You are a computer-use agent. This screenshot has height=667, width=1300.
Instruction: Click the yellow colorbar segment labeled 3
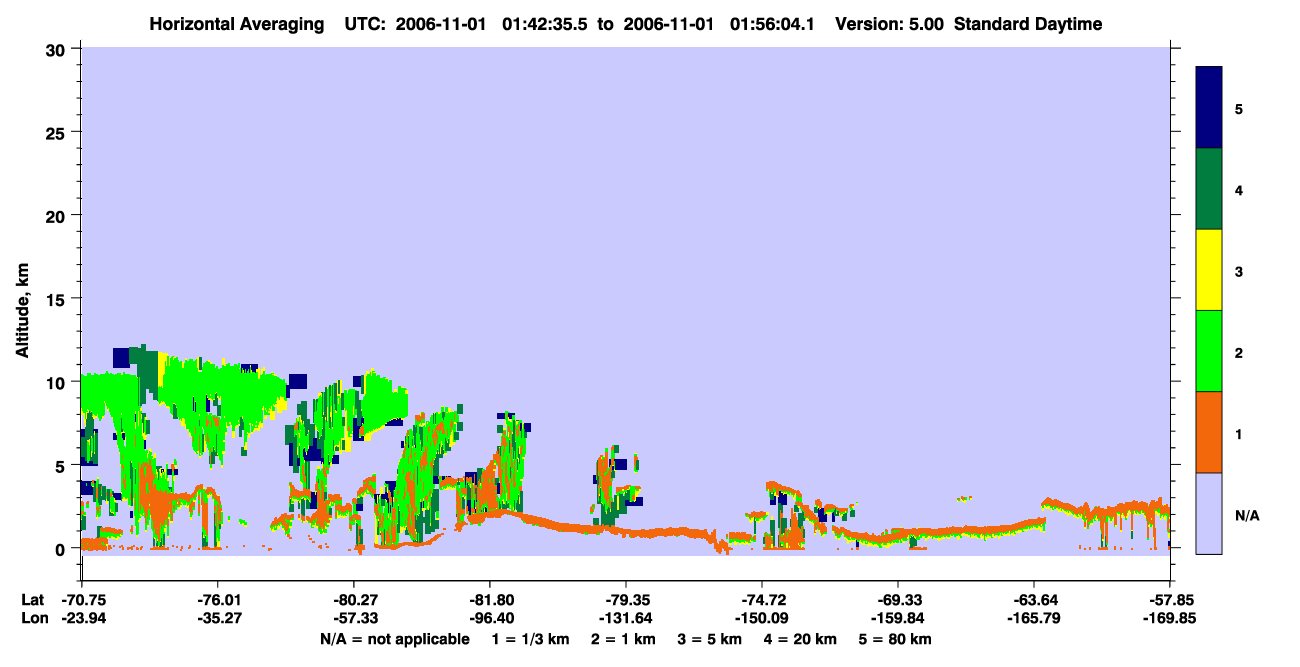click(x=1209, y=270)
